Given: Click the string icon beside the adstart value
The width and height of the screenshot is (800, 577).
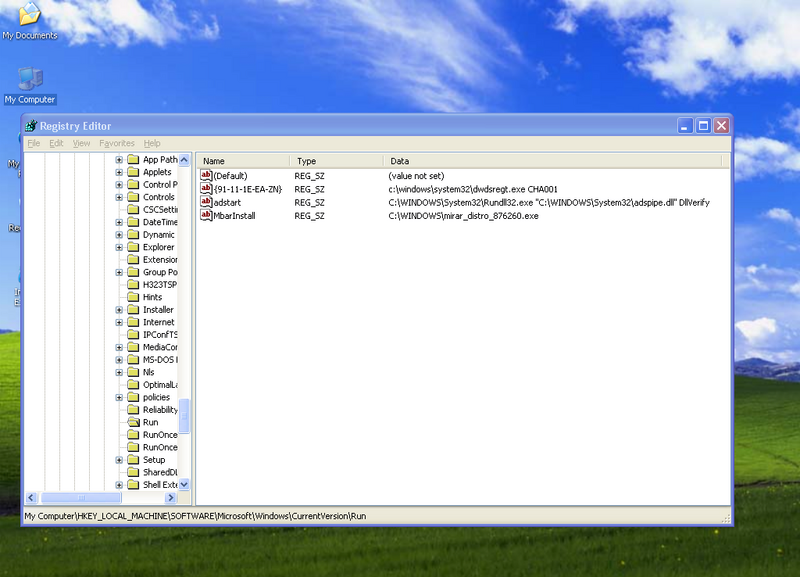Looking at the screenshot, I should pos(206,202).
